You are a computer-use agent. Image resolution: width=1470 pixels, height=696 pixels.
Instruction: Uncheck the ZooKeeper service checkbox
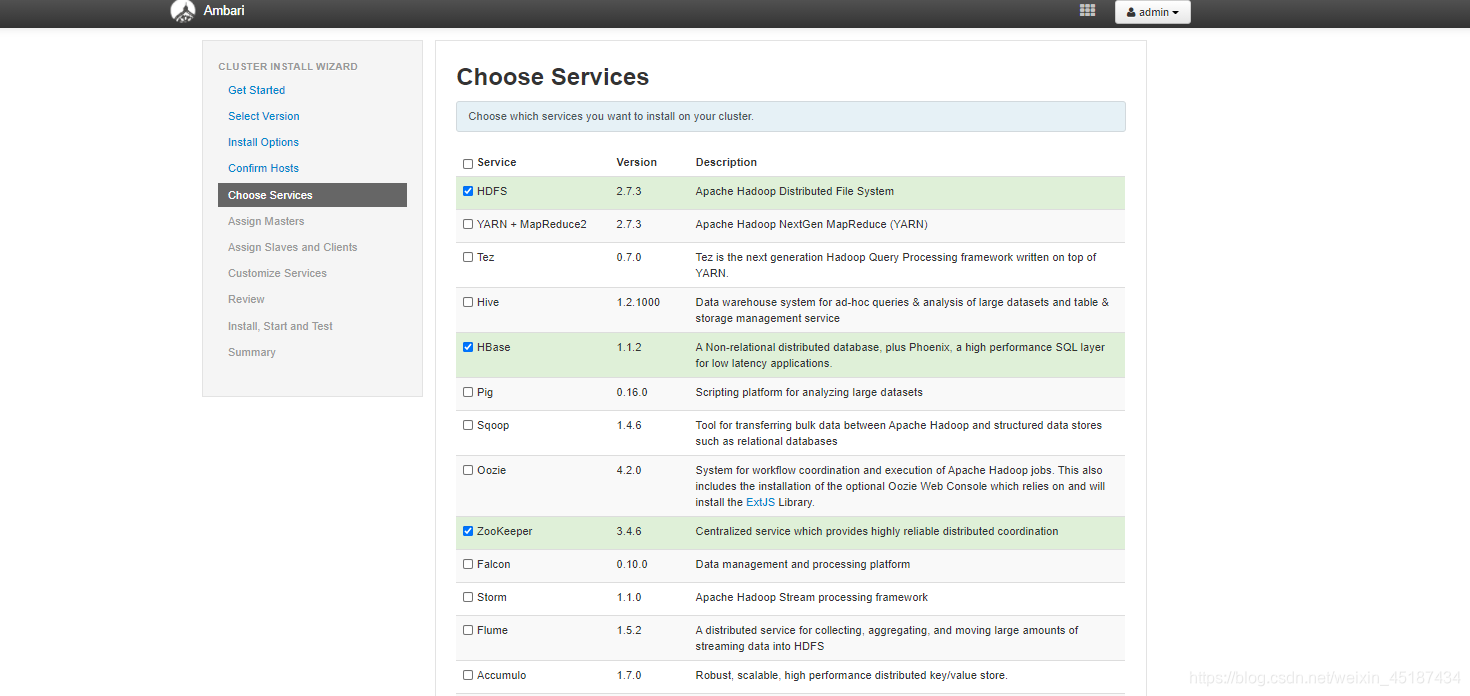(468, 531)
